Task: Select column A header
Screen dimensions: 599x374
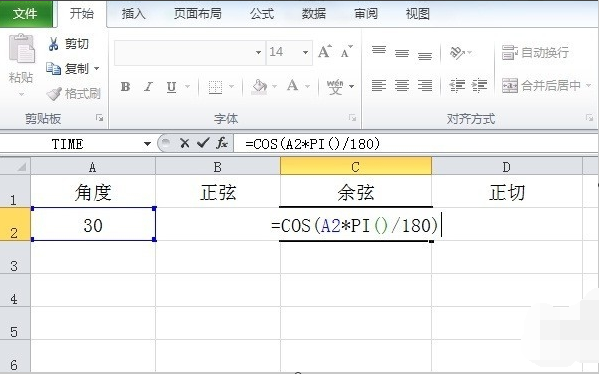Action: (93, 167)
